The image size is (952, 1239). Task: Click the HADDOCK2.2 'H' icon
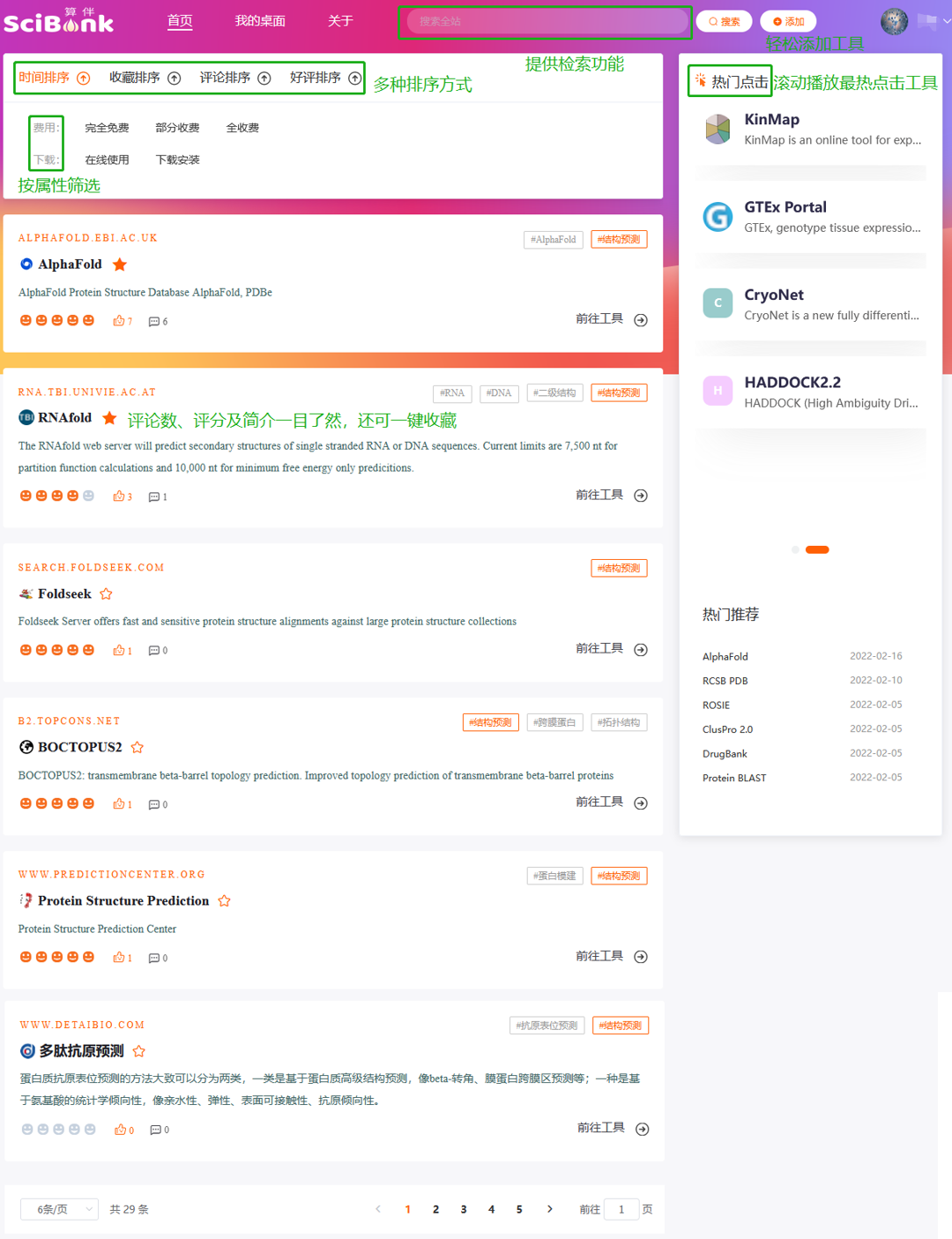tap(718, 391)
